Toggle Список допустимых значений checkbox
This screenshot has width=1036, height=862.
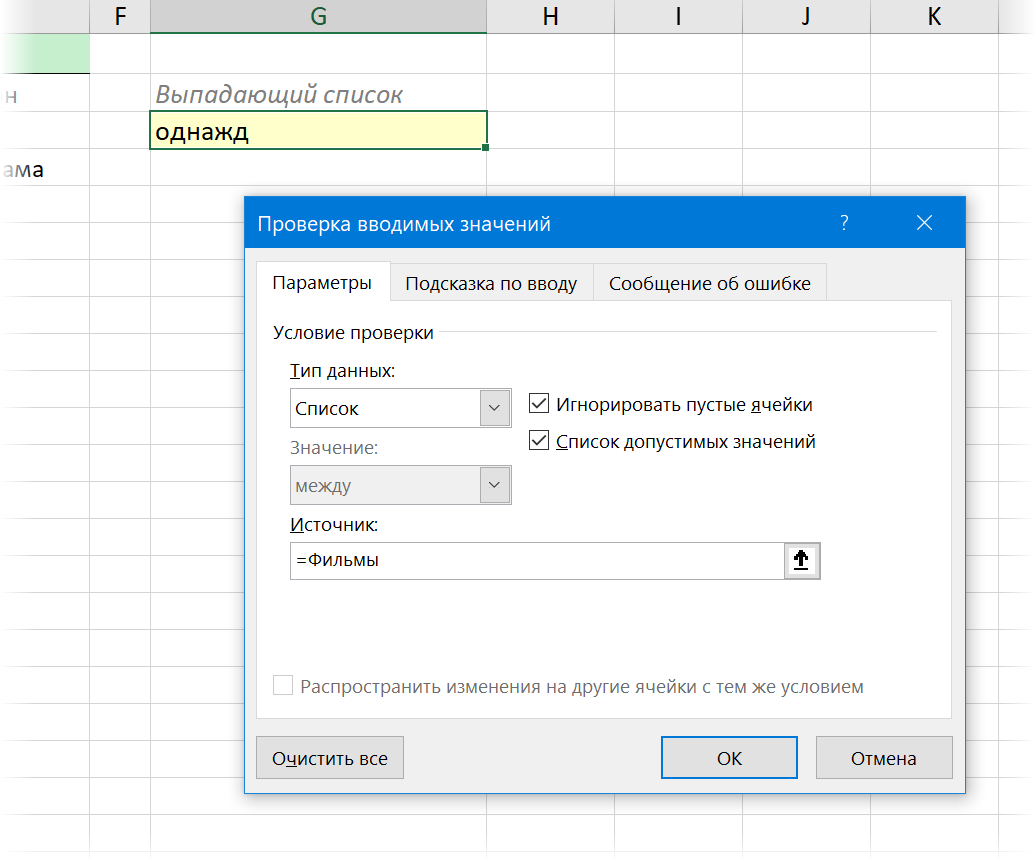(540, 441)
